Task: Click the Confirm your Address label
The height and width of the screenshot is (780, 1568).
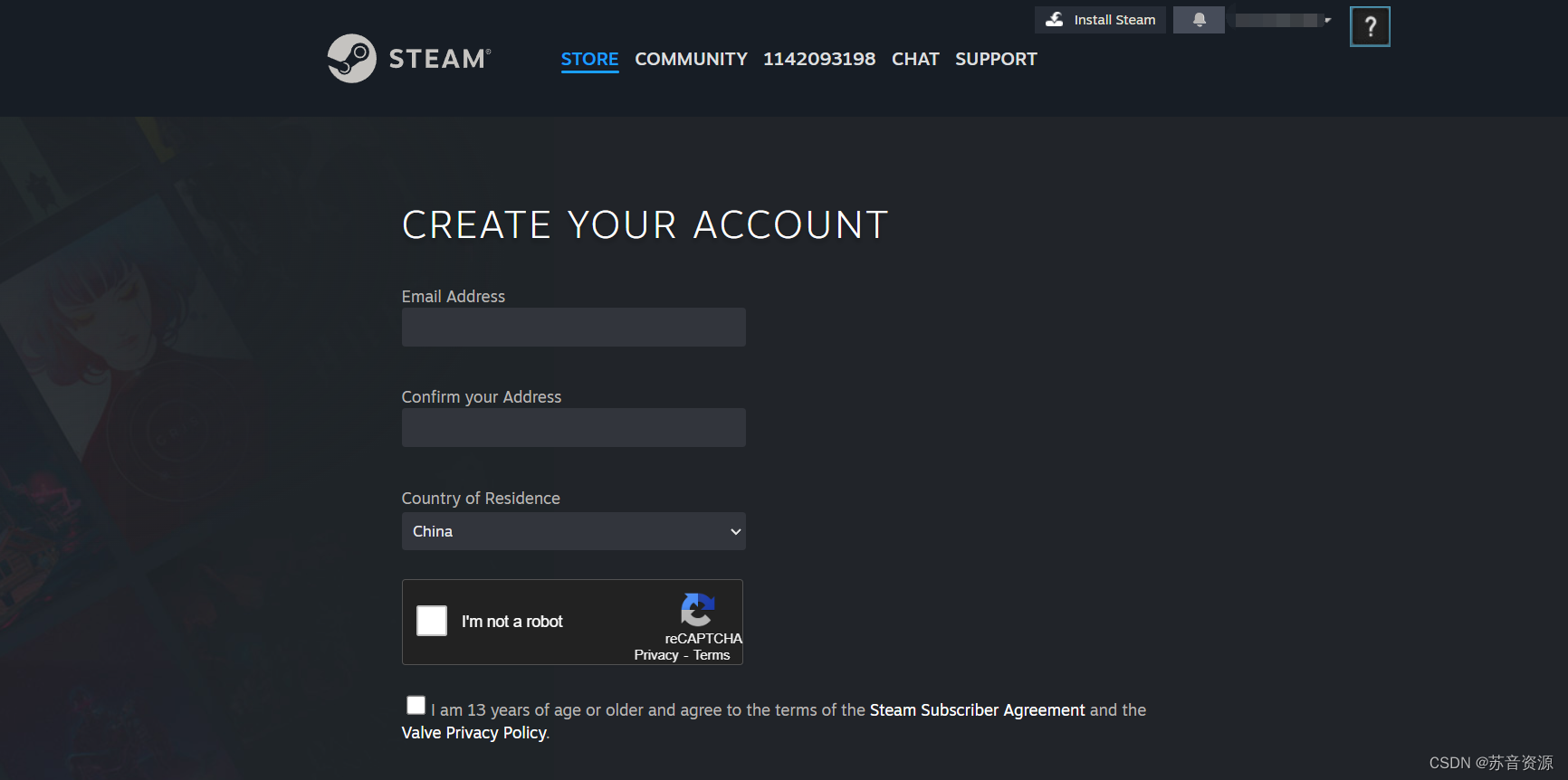Action: pos(482,397)
